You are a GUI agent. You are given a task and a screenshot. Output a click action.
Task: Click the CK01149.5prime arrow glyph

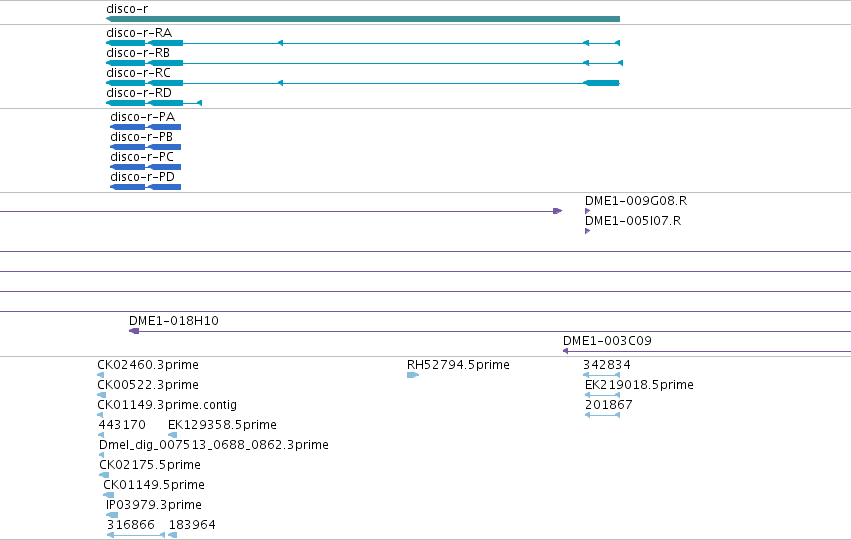coord(109,495)
